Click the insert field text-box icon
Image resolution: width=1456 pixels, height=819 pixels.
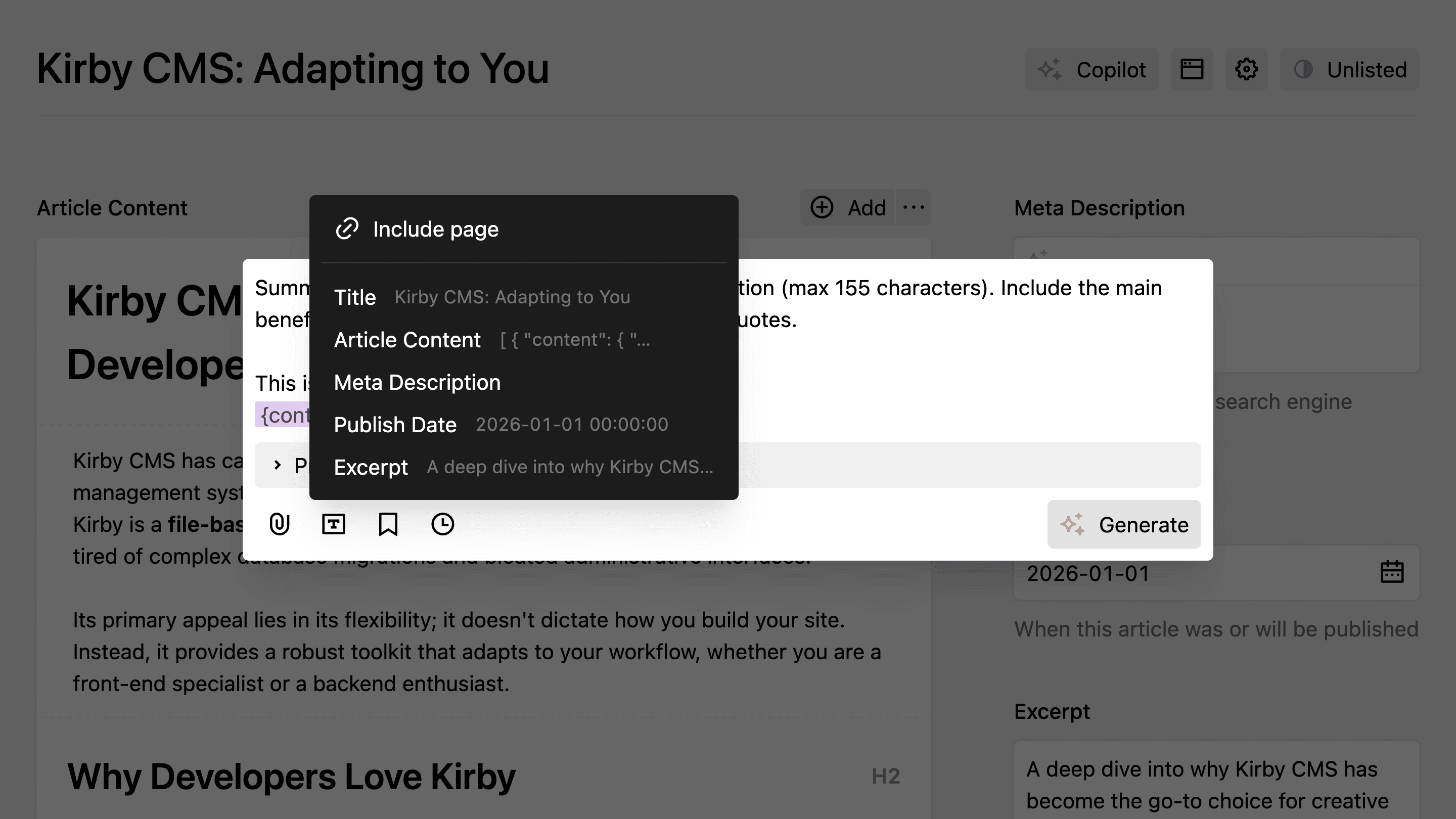[x=334, y=524]
